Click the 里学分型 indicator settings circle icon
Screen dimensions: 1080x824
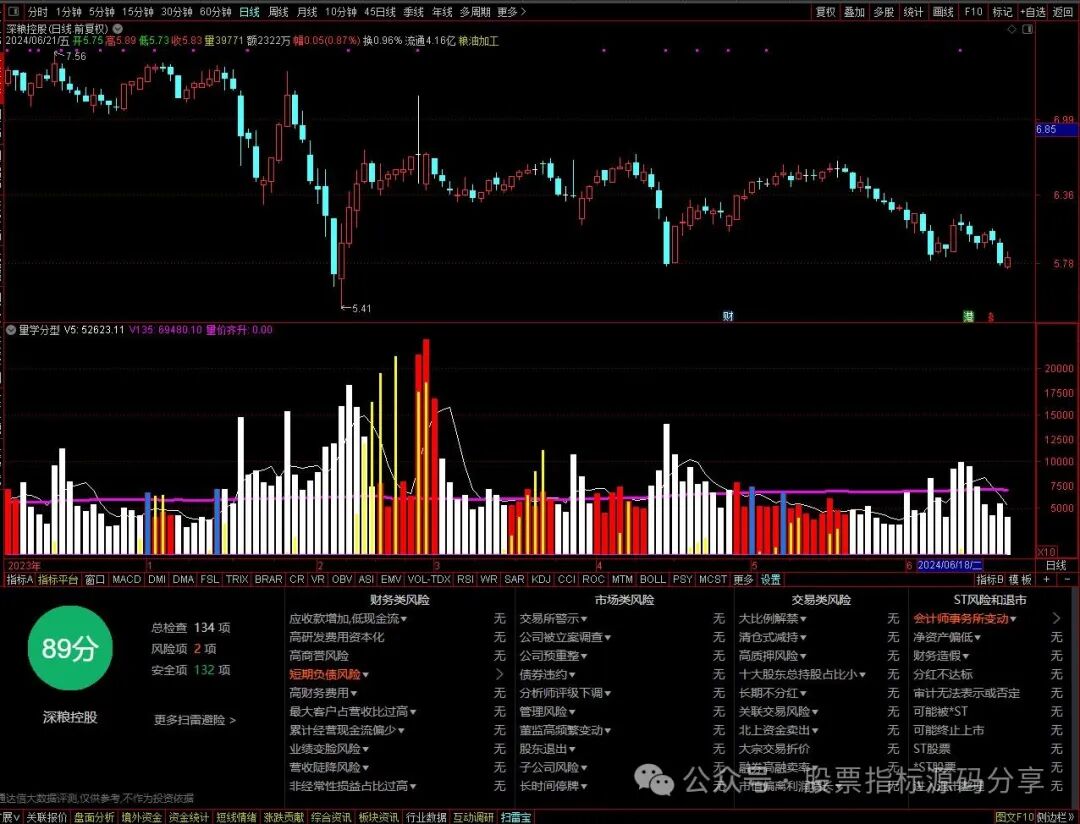(11, 330)
